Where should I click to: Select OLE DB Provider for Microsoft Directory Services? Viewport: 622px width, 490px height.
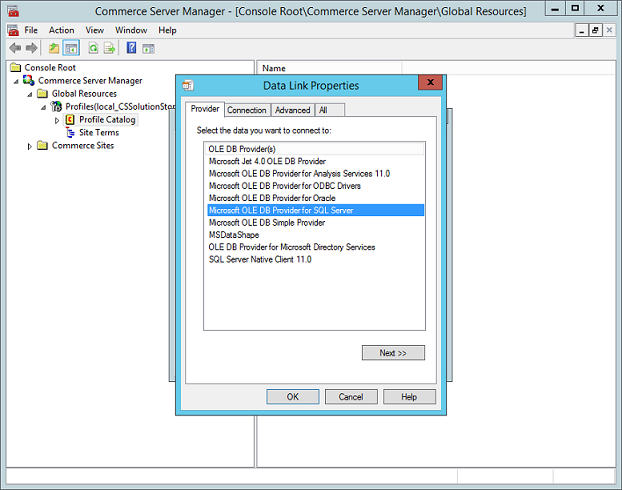[x=315, y=247]
